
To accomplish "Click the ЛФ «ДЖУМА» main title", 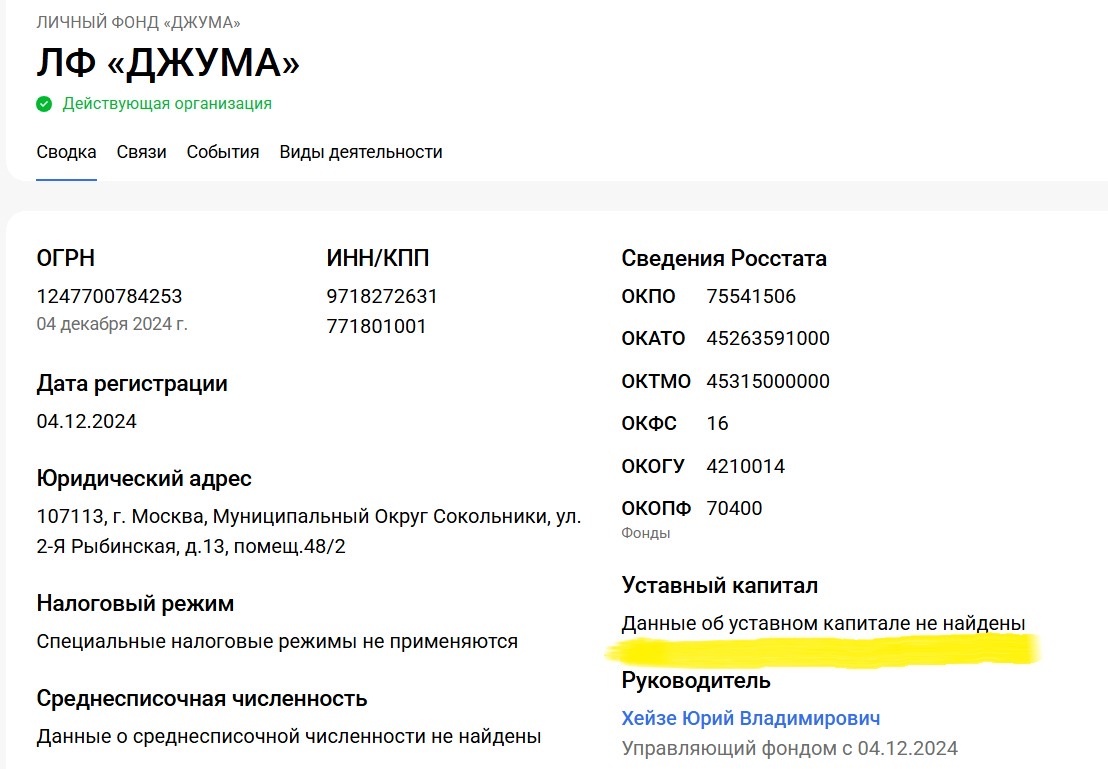I will (168, 62).
